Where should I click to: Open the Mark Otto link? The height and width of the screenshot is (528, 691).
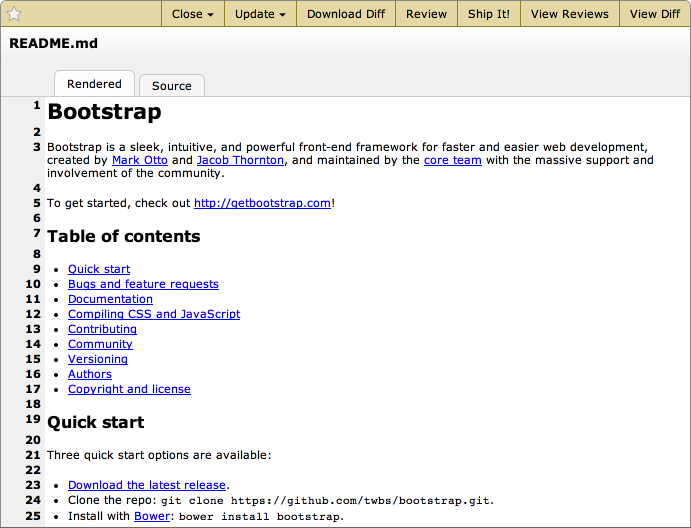[140, 160]
